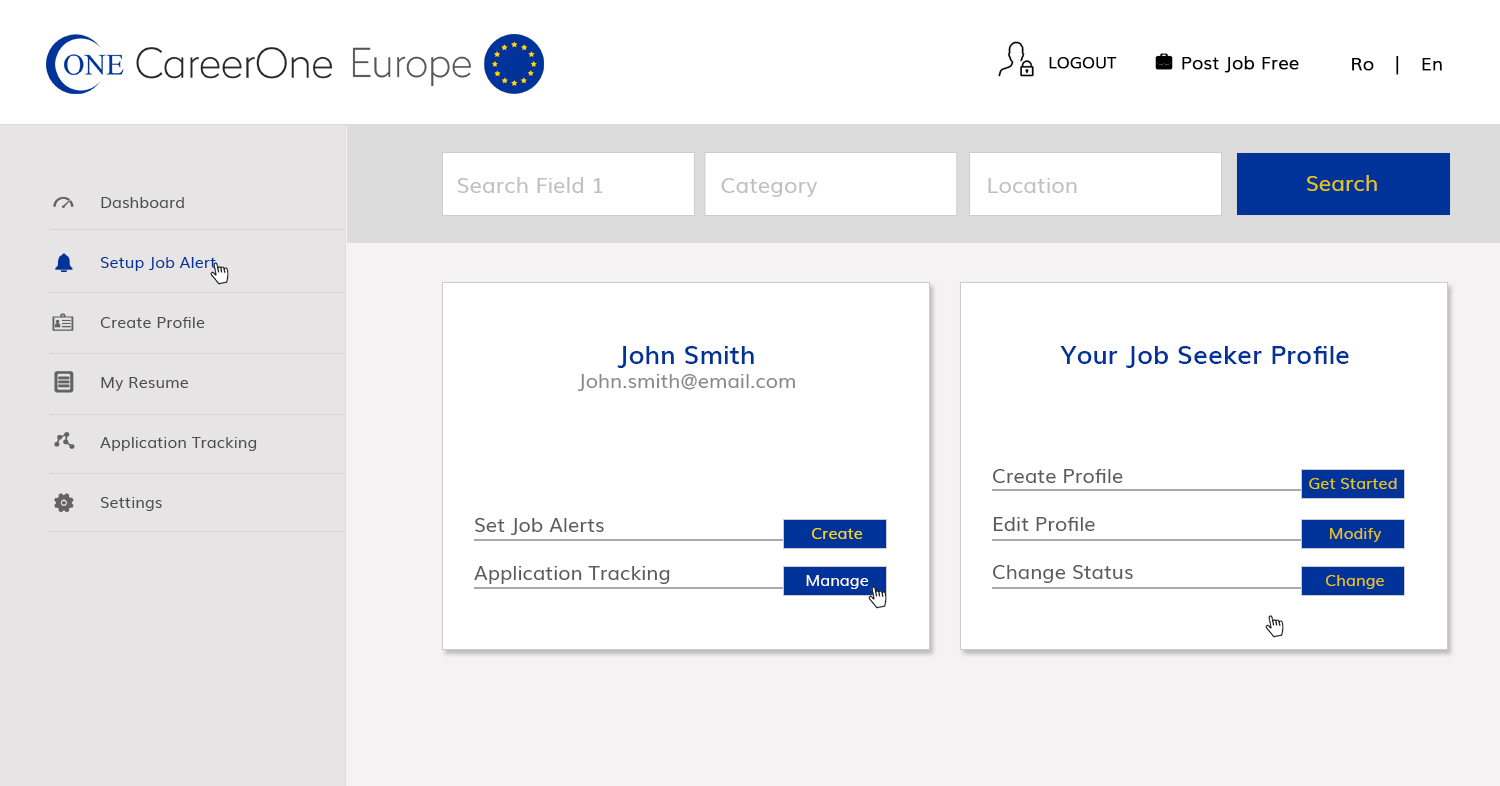
Task: Switch language to Ro
Action: [x=1362, y=64]
